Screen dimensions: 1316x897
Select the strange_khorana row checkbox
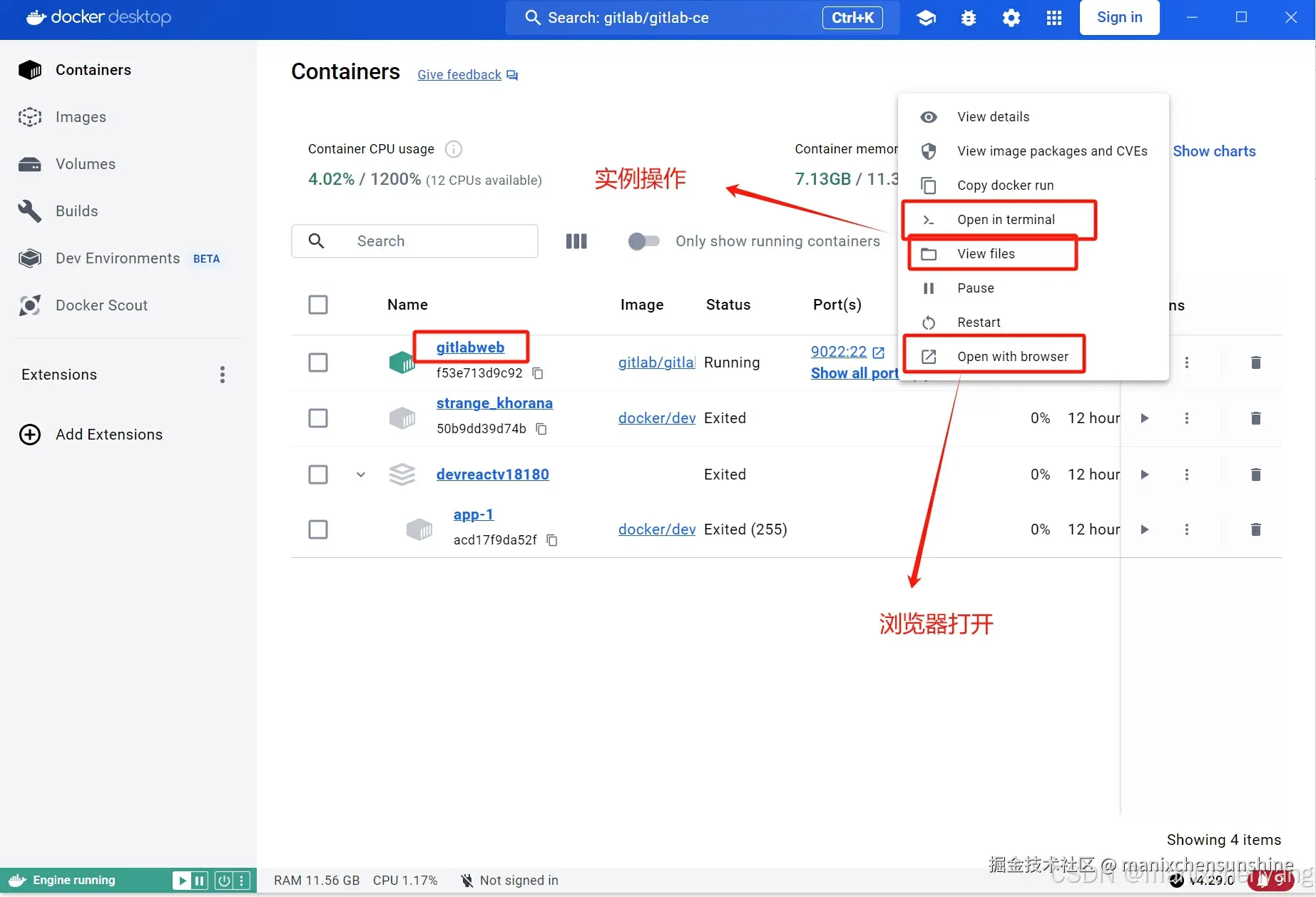click(x=318, y=418)
